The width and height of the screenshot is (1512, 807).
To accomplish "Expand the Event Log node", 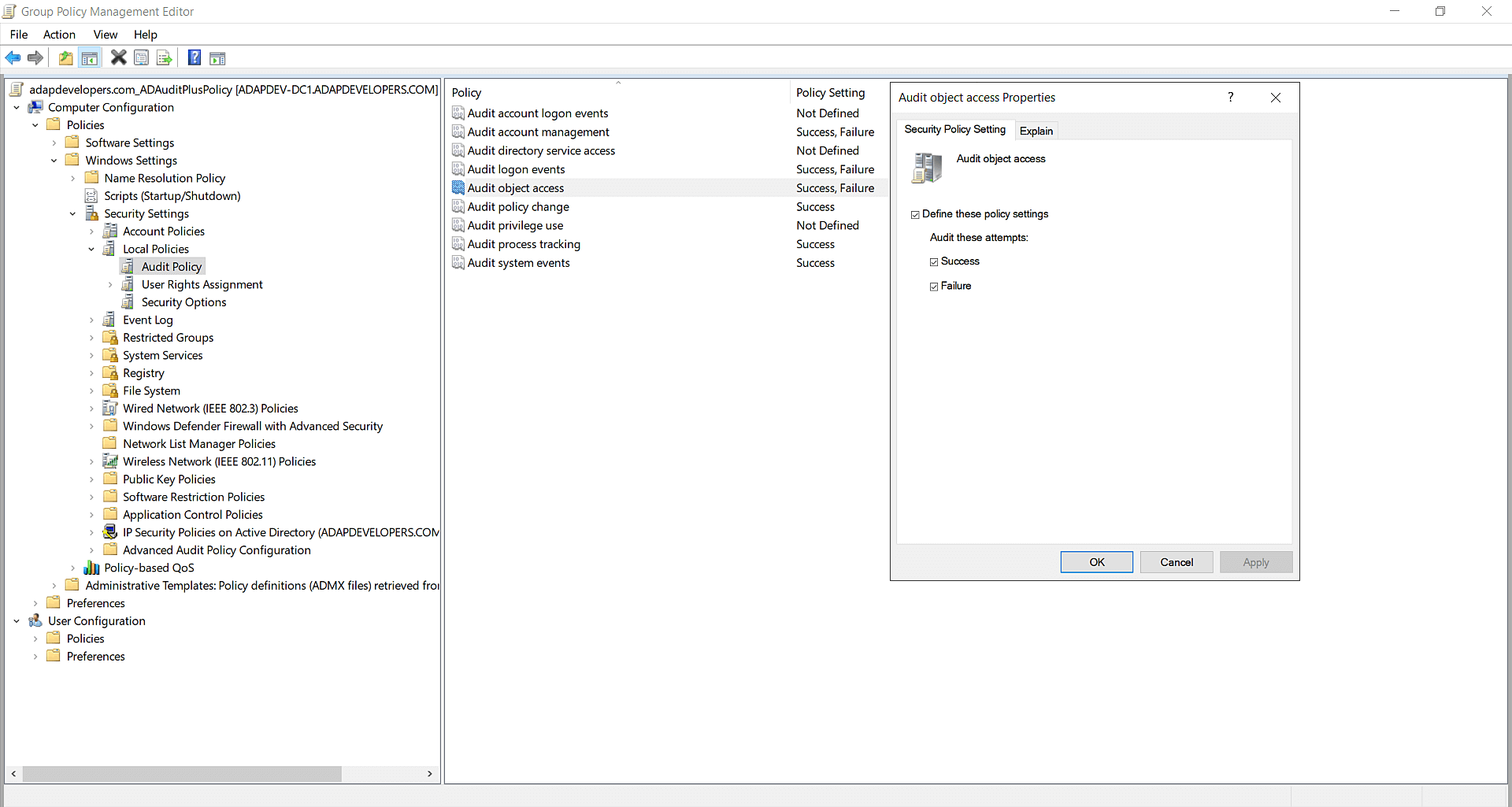I will [x=91, y=320].
